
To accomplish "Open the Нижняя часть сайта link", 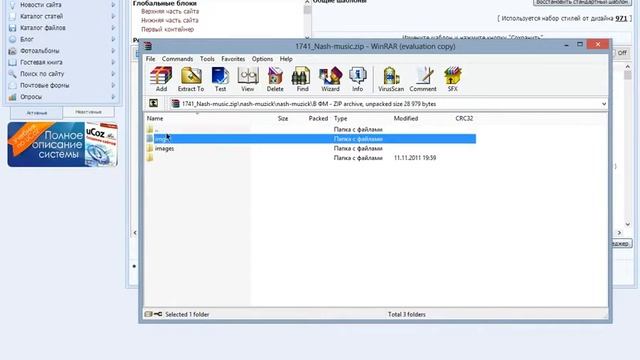I will click(170, 20).
